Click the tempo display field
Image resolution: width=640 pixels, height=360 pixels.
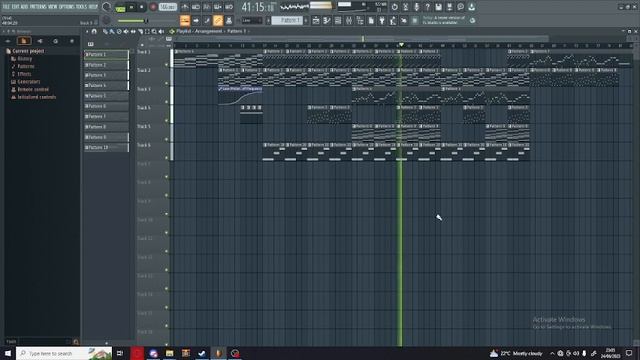tap(168, 7)
